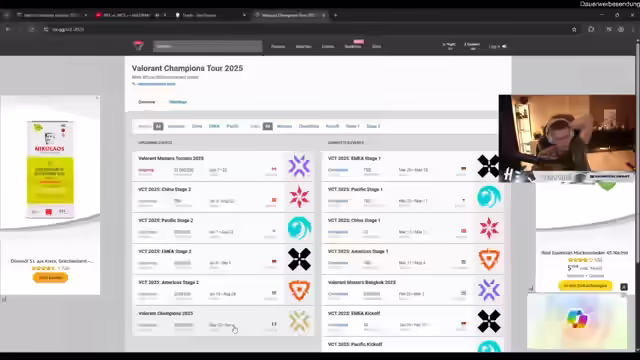Open the Forums nav item

(278, 47)
